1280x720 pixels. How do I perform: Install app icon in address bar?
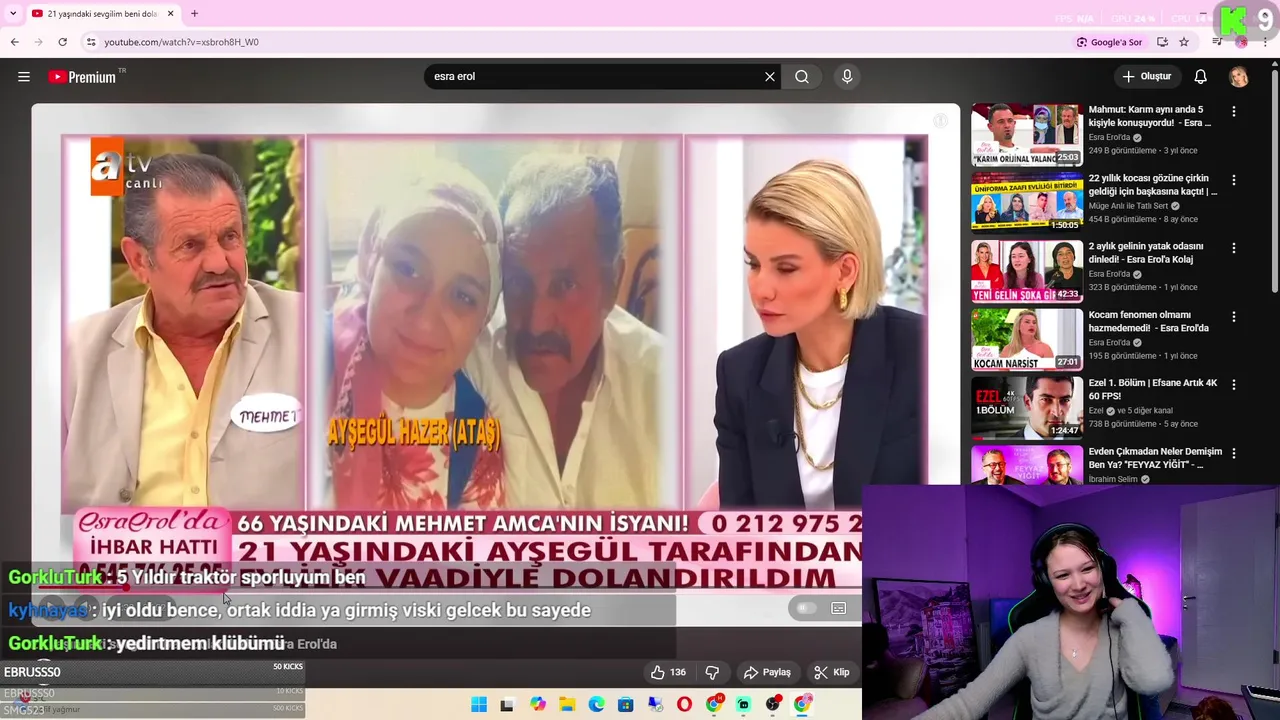1162,42
